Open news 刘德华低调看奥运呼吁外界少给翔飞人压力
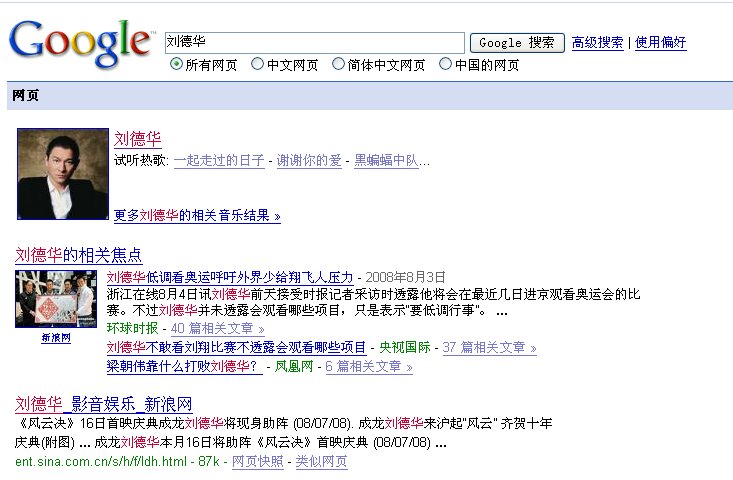733x480 pixels. [x=230, y=278]
